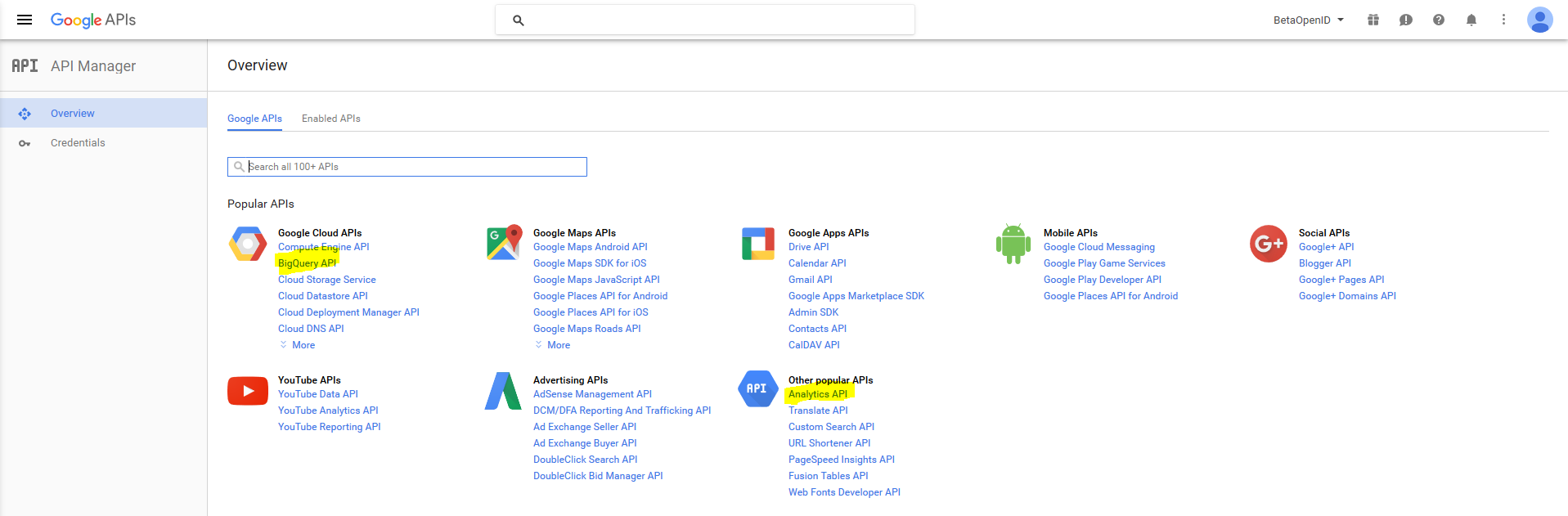Image resolution: width=1568 pixels, height=516 pixels.
Task: Click the top search bar field
Action: click(705, 20)
